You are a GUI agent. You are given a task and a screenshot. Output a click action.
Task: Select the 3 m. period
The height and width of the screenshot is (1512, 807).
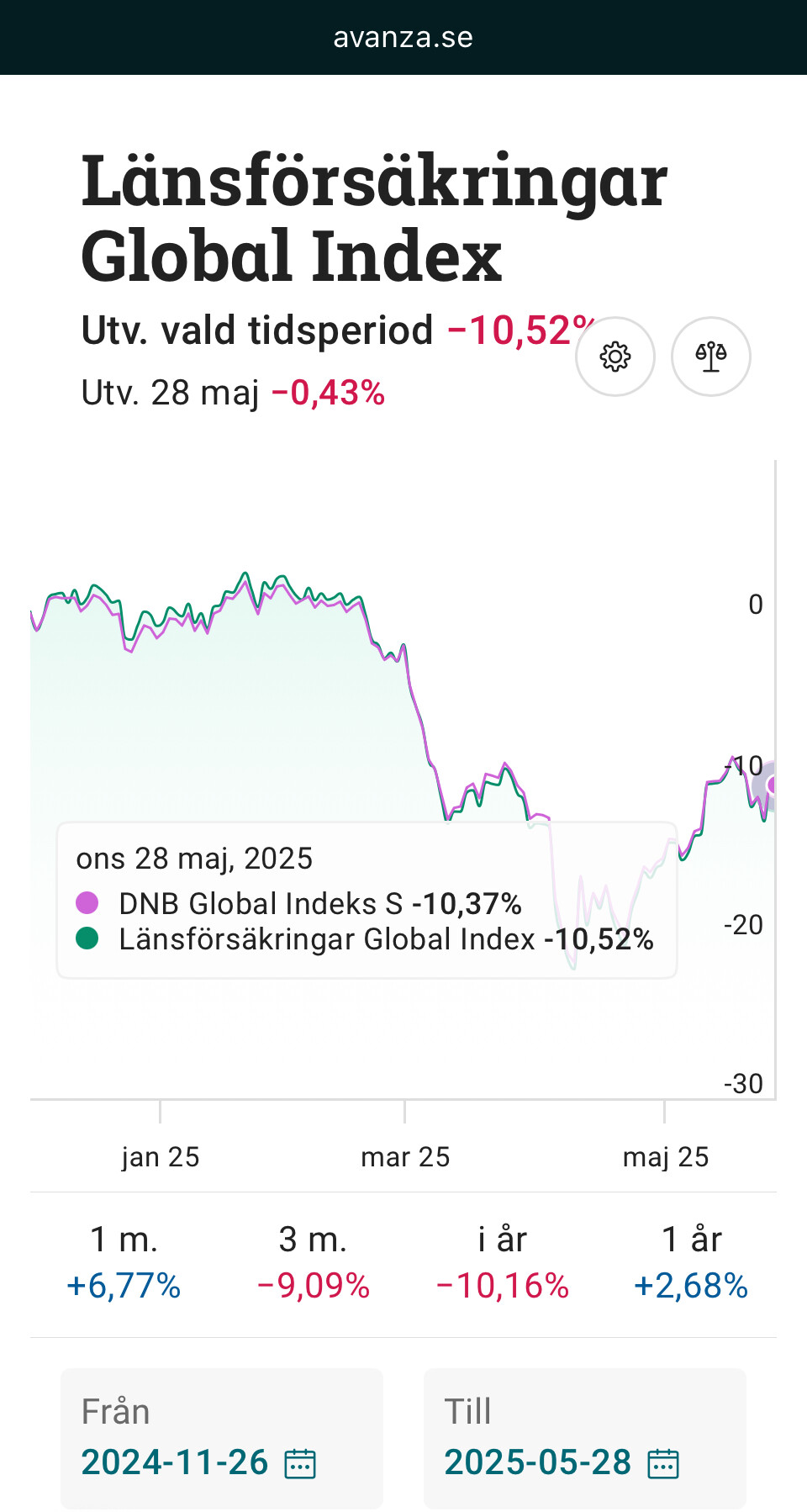click(x=313, y=1261)
